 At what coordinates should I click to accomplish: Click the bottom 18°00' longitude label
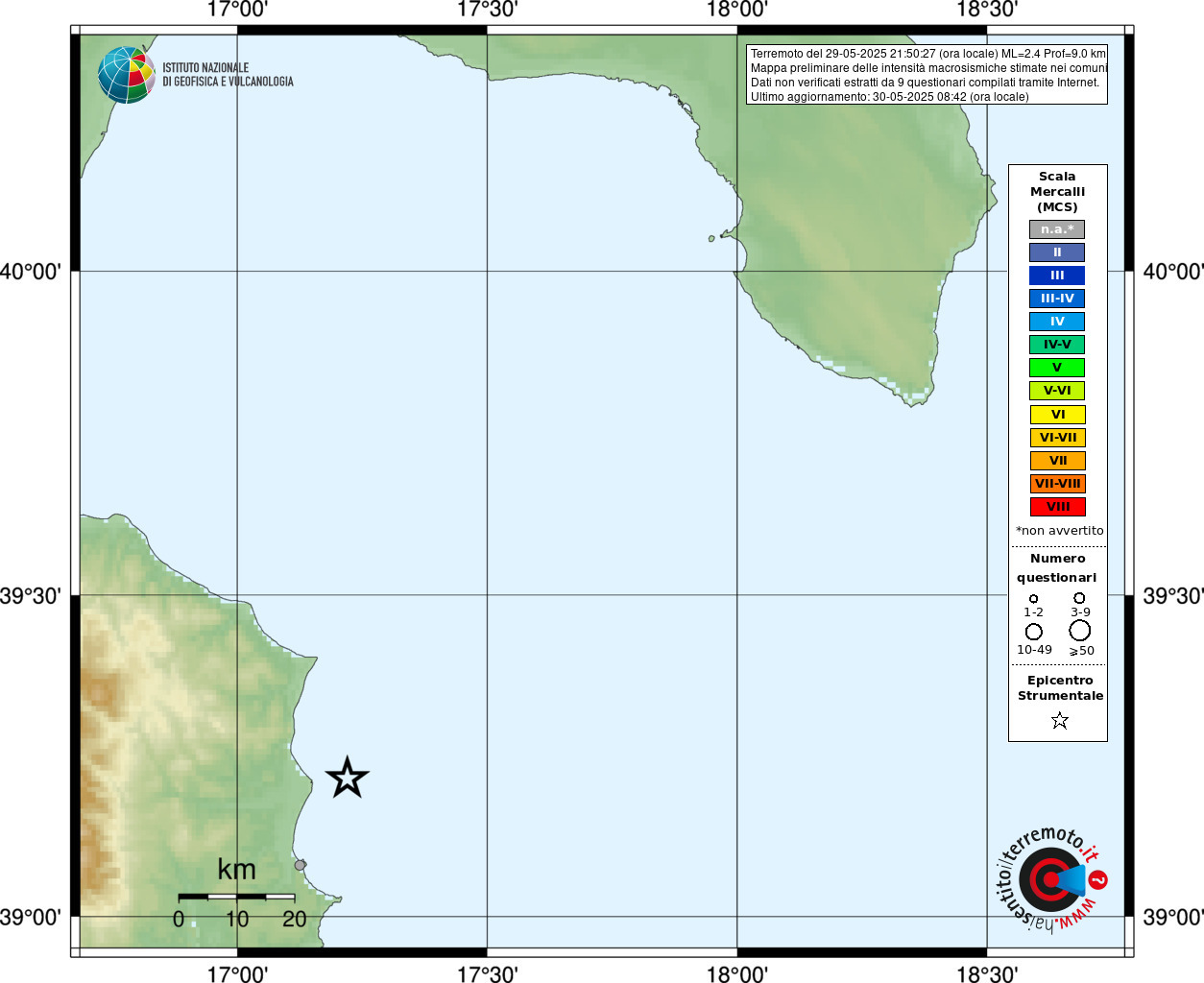tap(737, 974)
